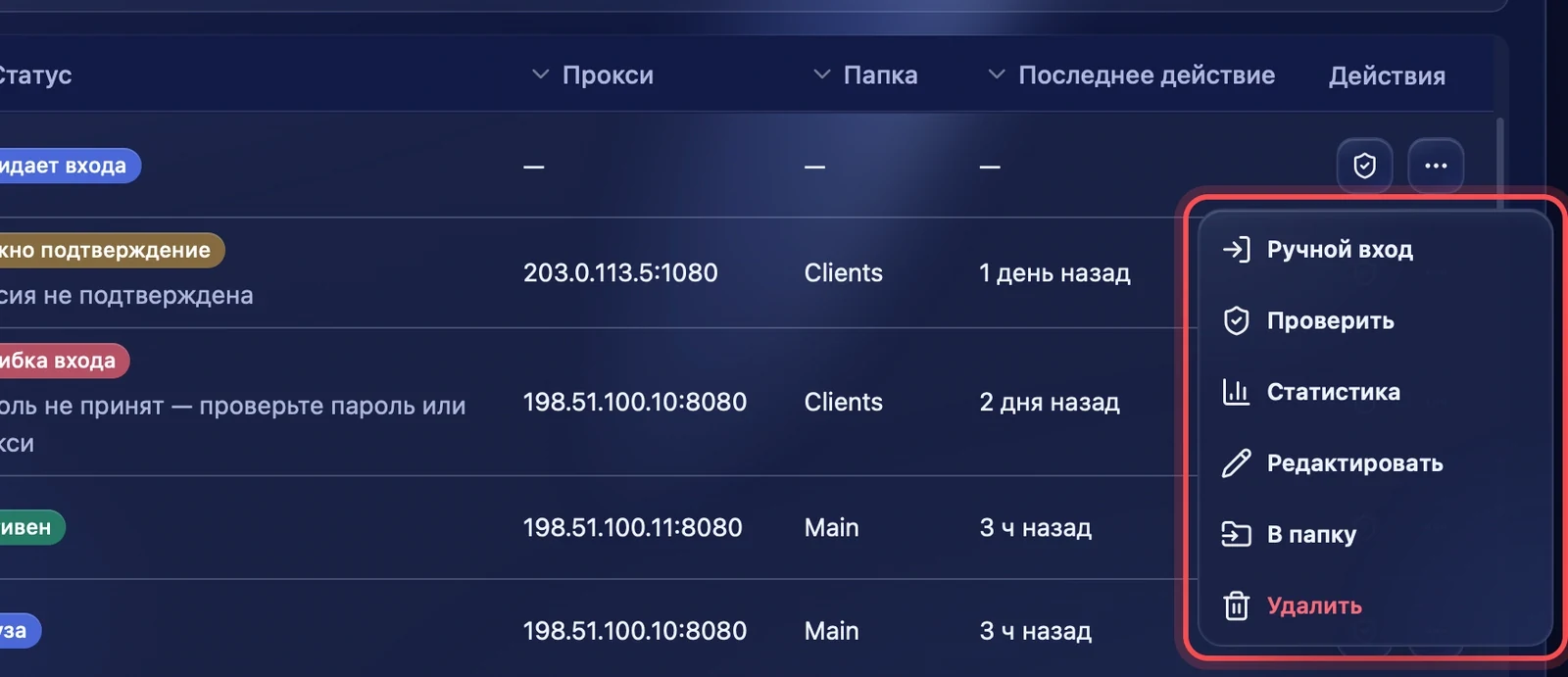Click the 'сессия не подтверждена' status note
This screenshot has width=1568, height=677.
pos(125,295)
